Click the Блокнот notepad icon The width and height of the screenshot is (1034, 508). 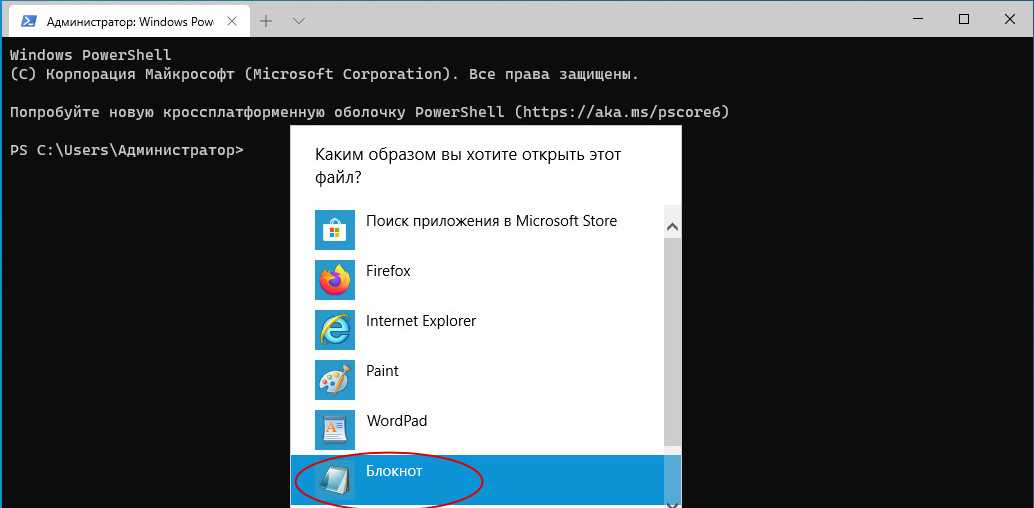[x=335, y=480]
